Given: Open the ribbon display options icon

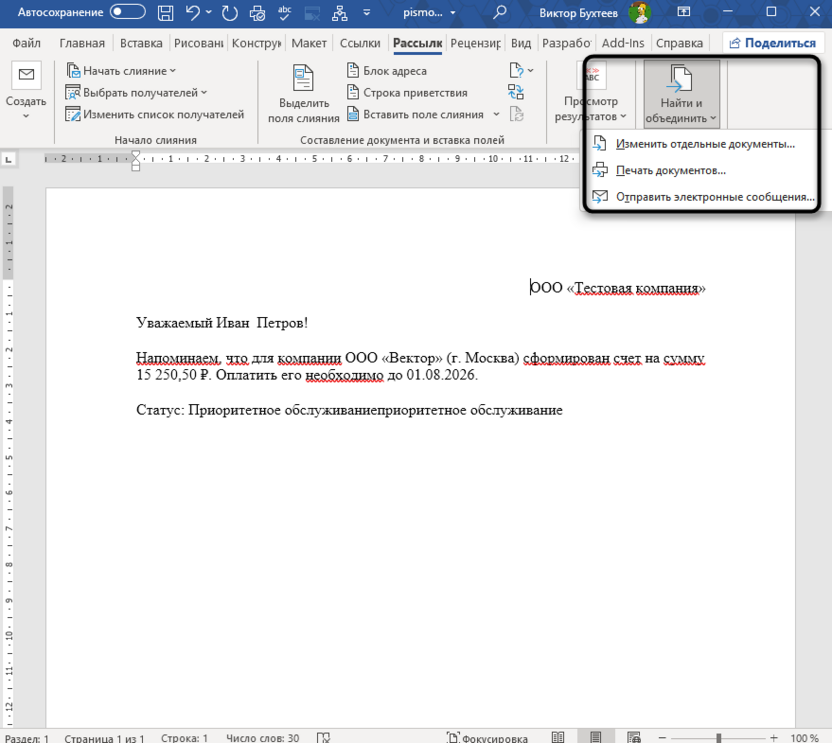Looking at the screenshot, I should (684, 12).
